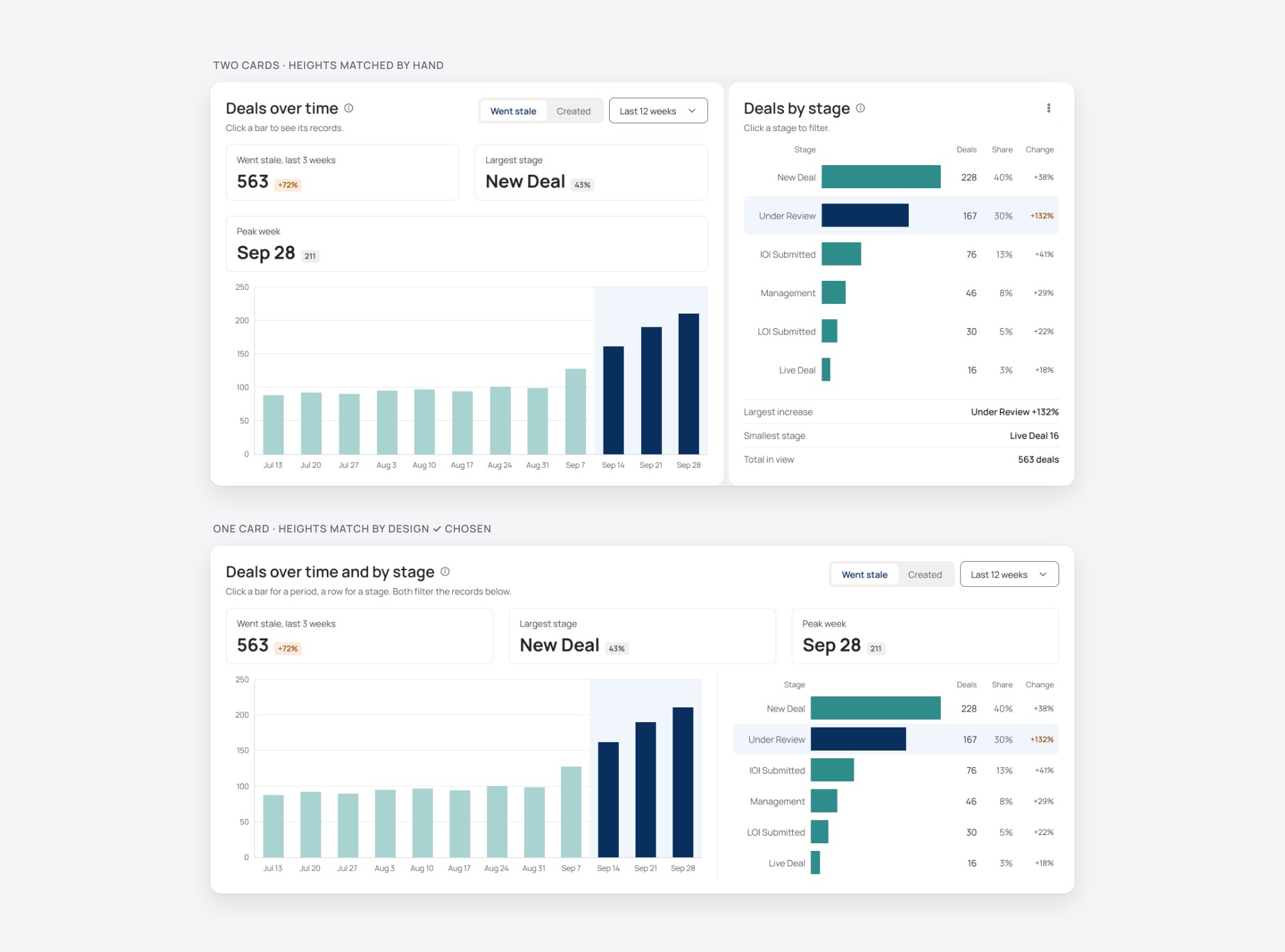The height and width of the screenshot is (952, 1285).
Task: Open the three-dot menu on Deals by stage
Action: point(1049,108)
